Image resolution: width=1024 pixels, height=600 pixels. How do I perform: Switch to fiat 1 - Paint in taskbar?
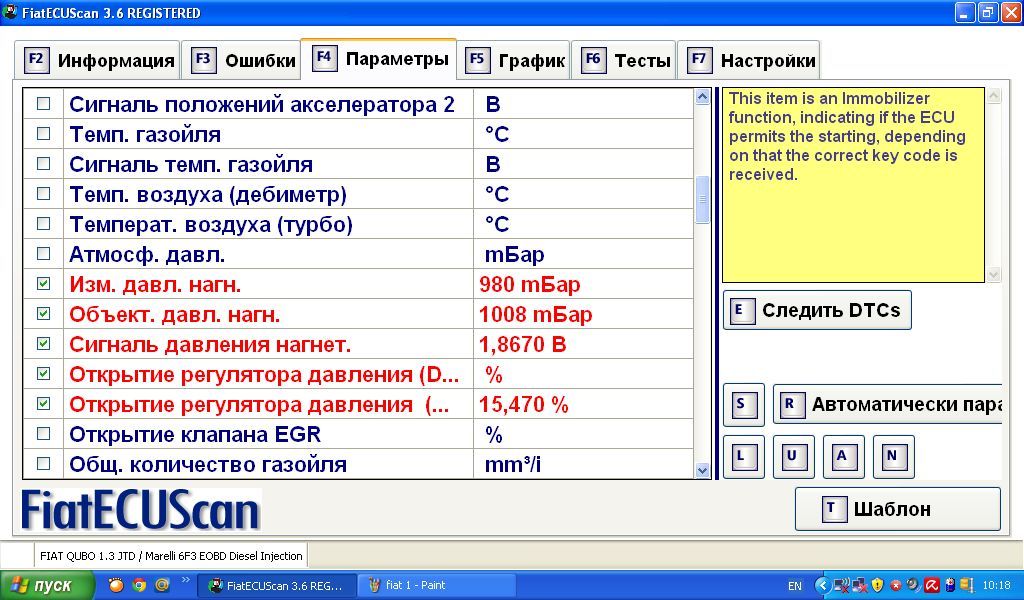437,585
